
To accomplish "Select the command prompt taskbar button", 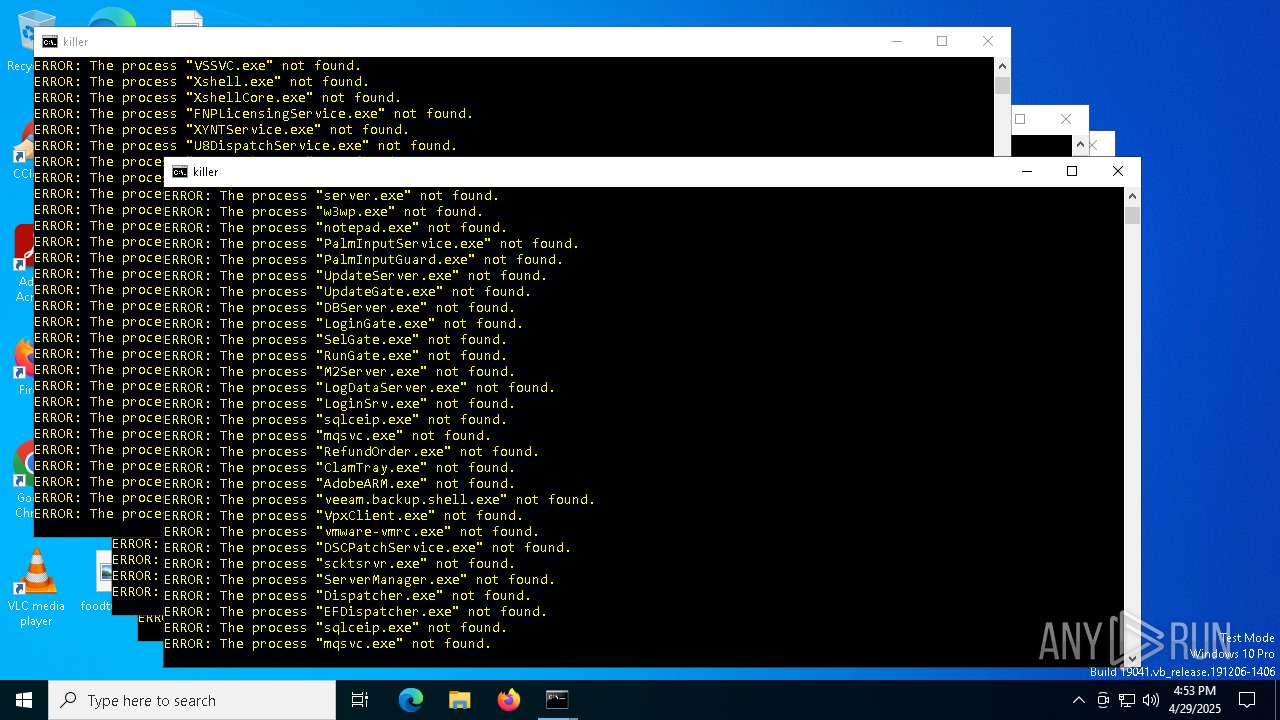I will (557, 700).
